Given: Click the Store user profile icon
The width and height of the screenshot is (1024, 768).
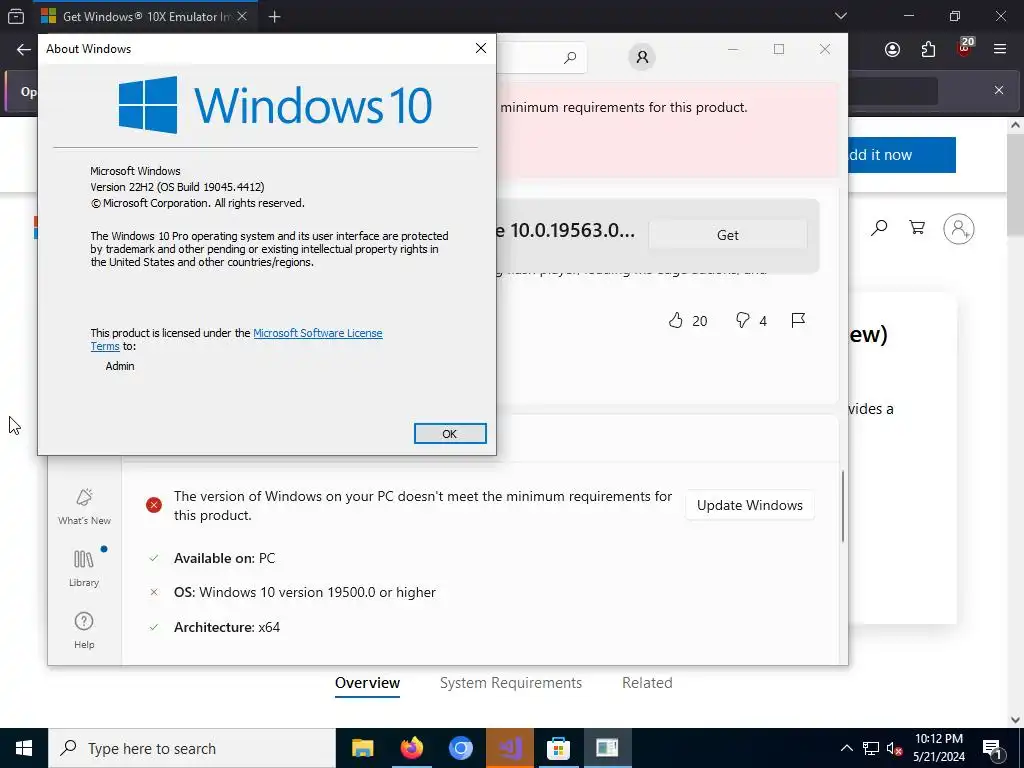Looking at the screenshot, I should (642, 57).
